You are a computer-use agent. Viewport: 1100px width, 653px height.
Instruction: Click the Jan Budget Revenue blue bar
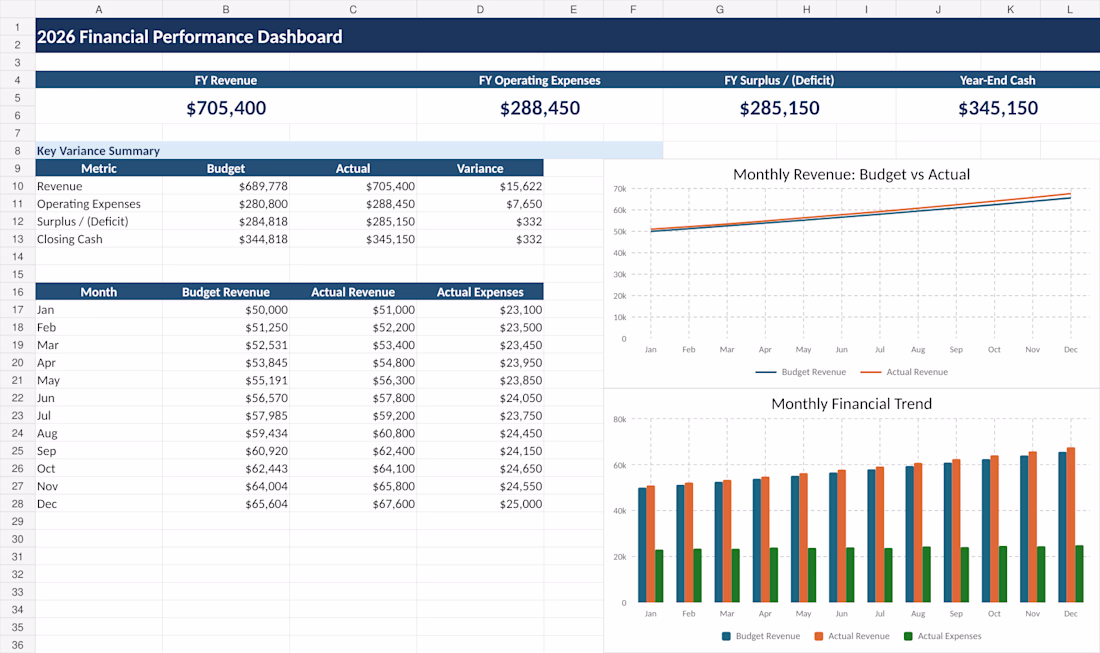click(x=643, y=545)
